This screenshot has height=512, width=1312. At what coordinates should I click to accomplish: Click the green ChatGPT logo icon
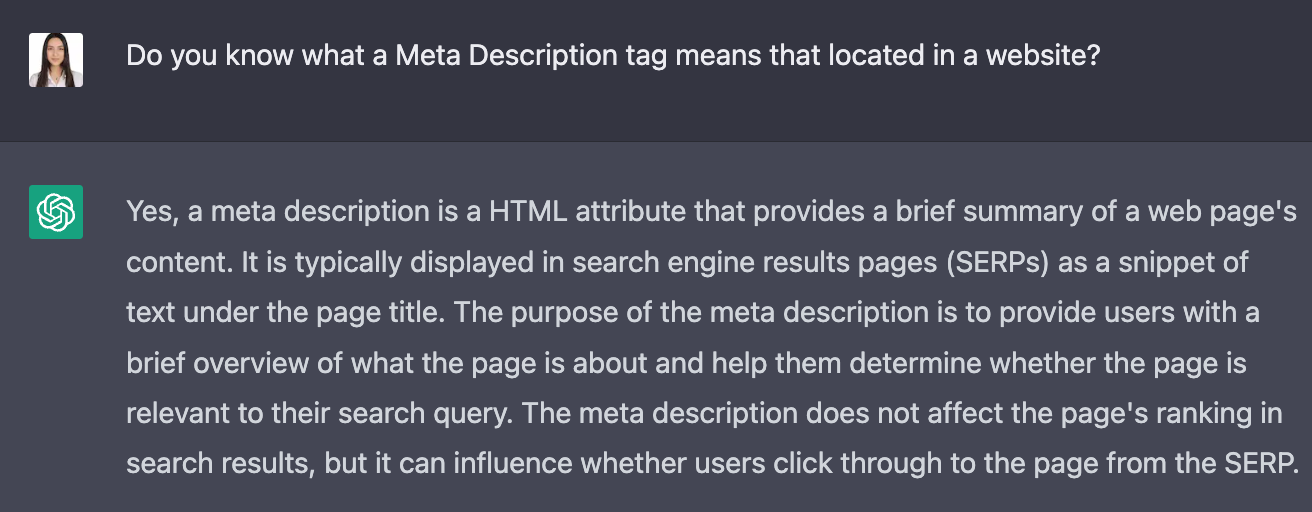tap(56, 212)
